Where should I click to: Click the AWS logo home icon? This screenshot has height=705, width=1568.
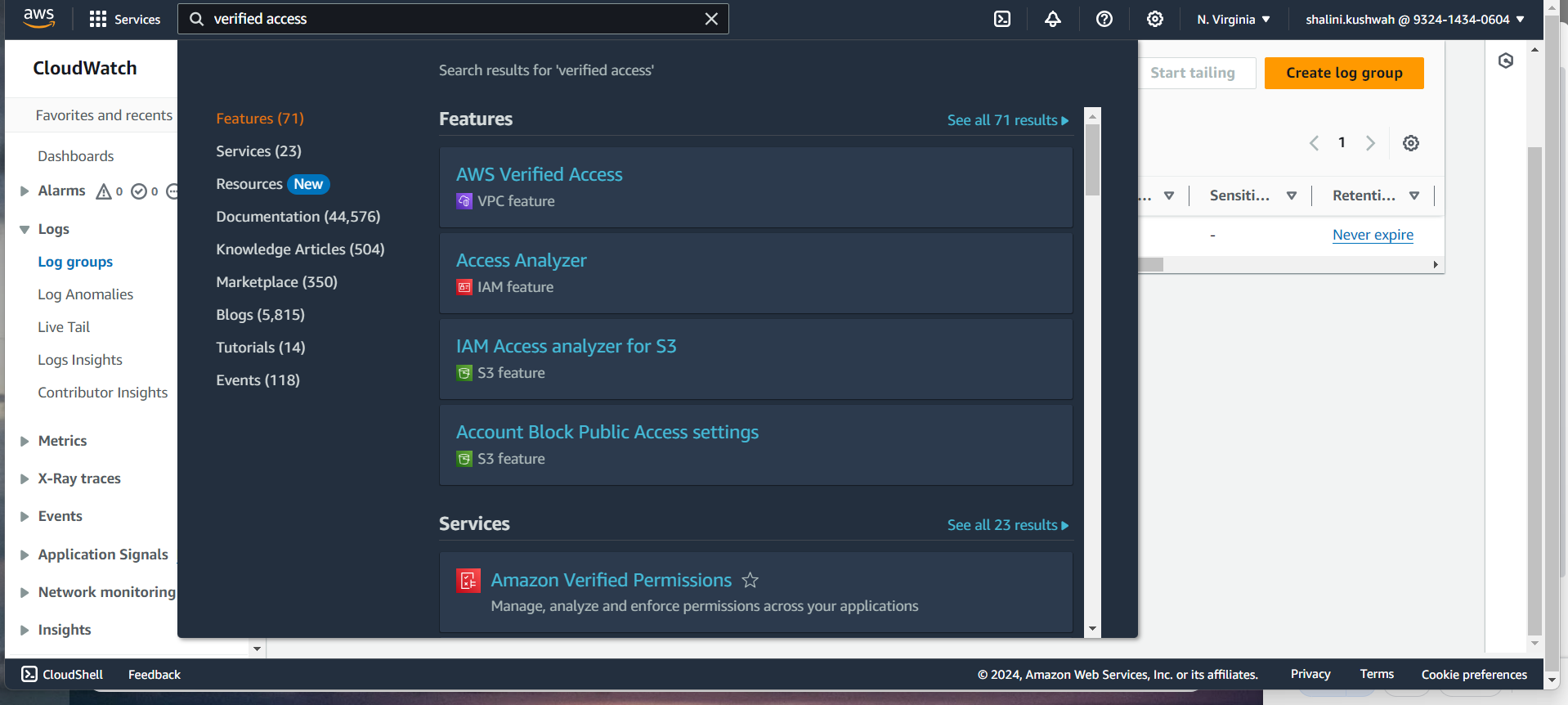point(38,19)
